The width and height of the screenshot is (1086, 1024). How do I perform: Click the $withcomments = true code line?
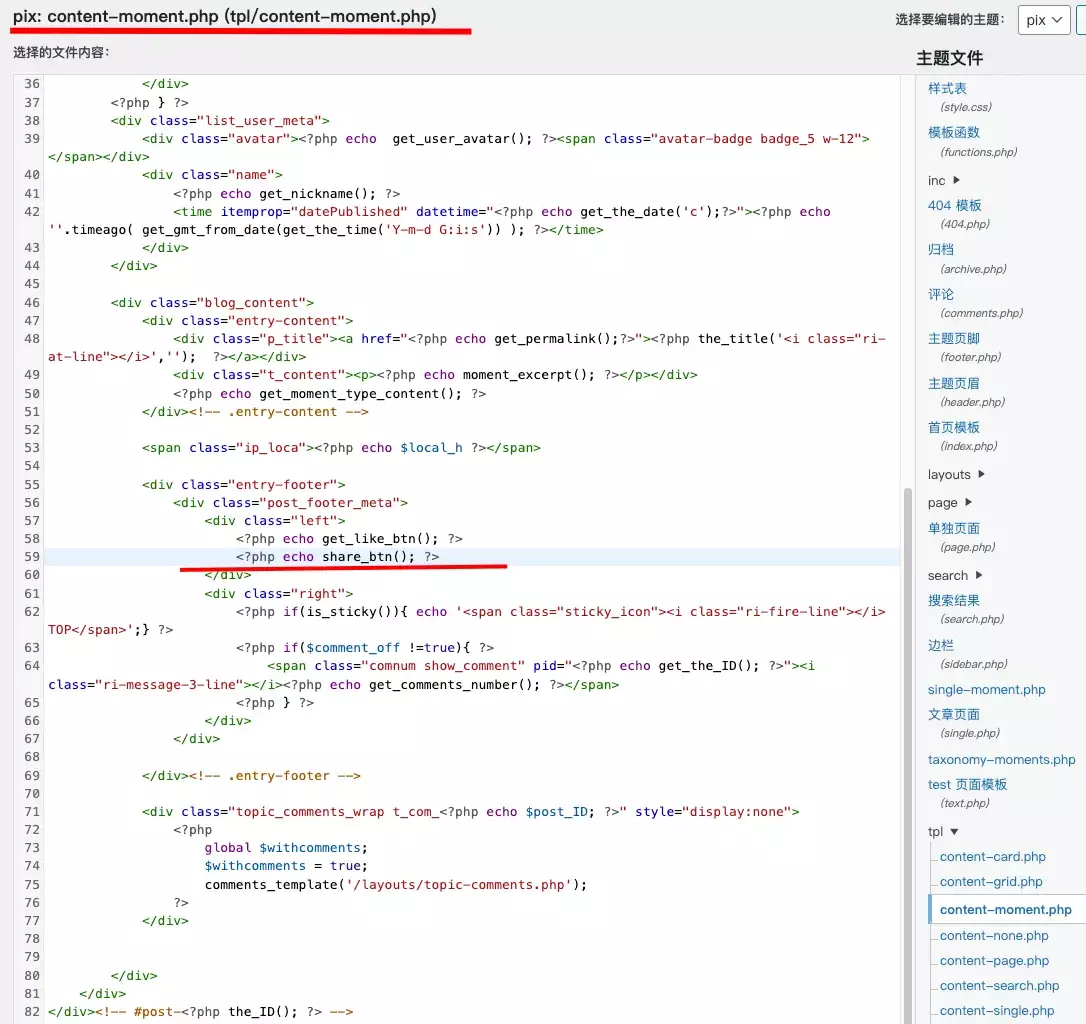[286, 865]
